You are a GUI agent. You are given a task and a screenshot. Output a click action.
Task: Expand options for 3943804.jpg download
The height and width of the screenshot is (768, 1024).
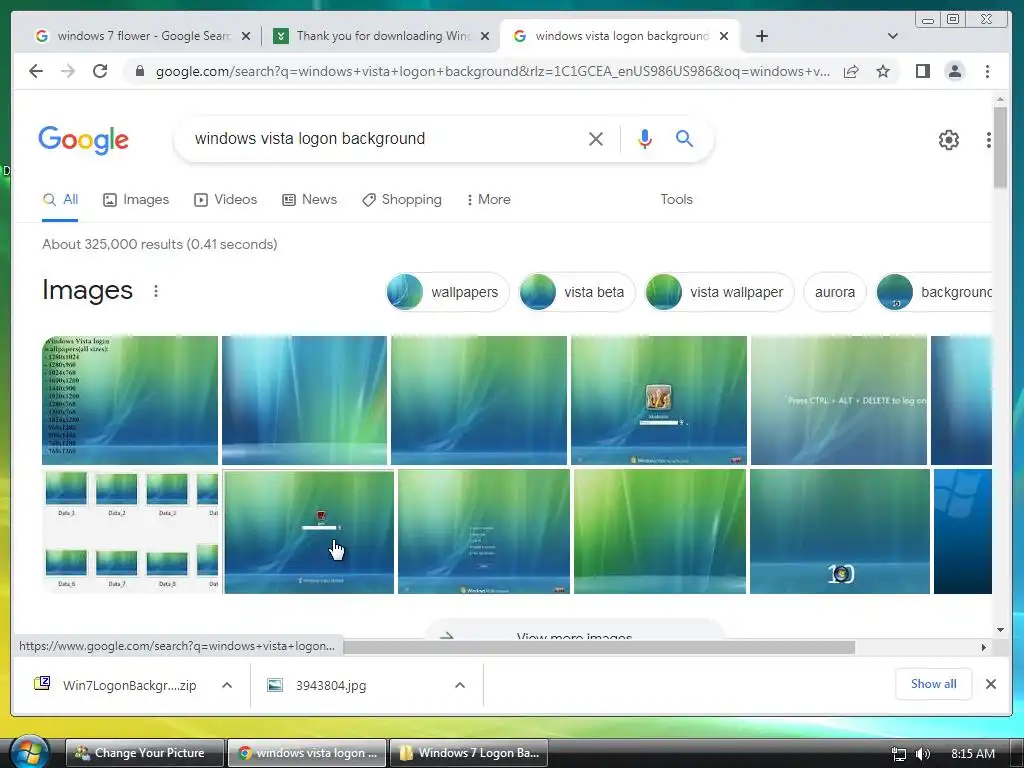pos(460,685)
